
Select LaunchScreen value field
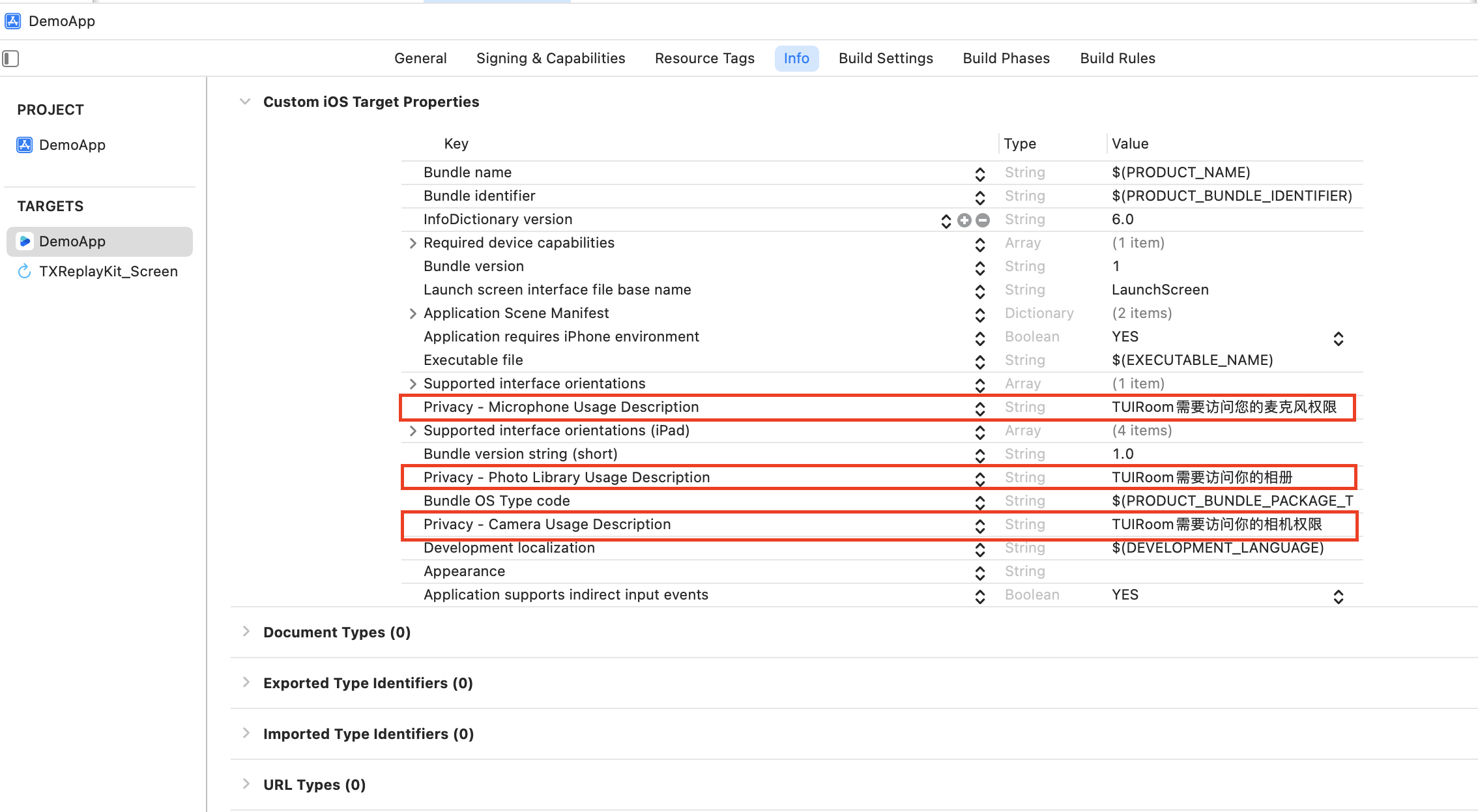[x=1160, y=289]
